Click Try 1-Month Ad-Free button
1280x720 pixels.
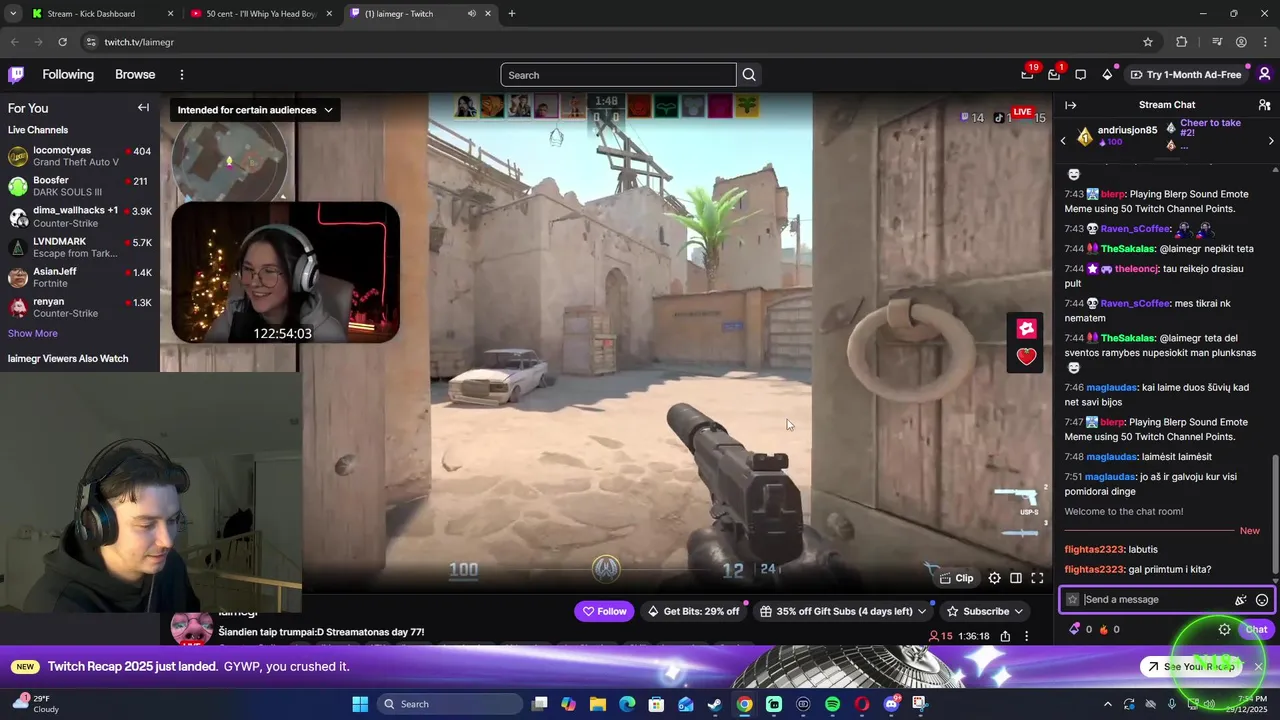point(1186,75)
